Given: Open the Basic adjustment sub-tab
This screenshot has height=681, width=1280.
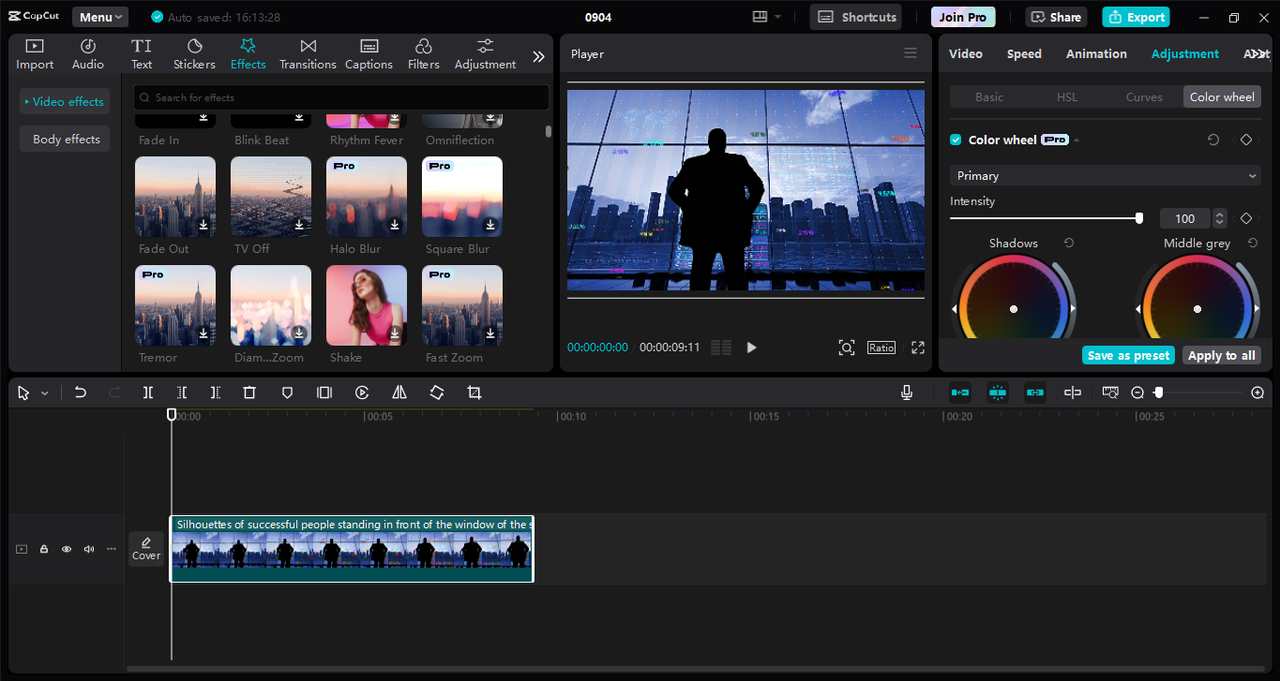Looking at the screenshot, I should click(989, 97).
